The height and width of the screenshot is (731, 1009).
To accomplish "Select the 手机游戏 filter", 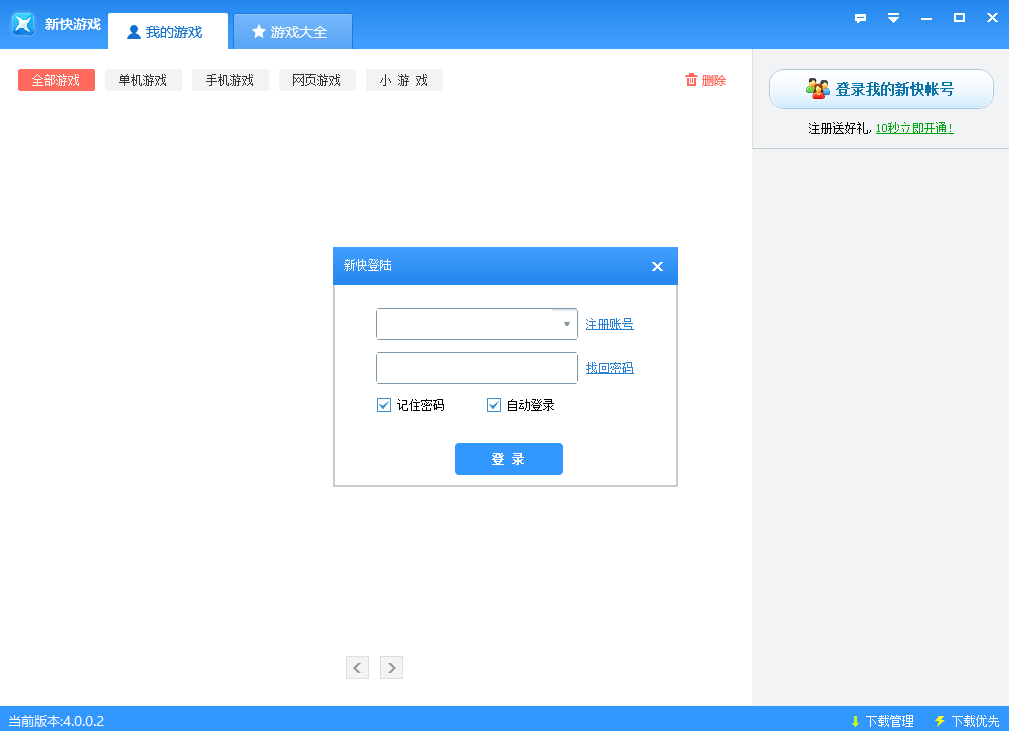I will point(230,80).
